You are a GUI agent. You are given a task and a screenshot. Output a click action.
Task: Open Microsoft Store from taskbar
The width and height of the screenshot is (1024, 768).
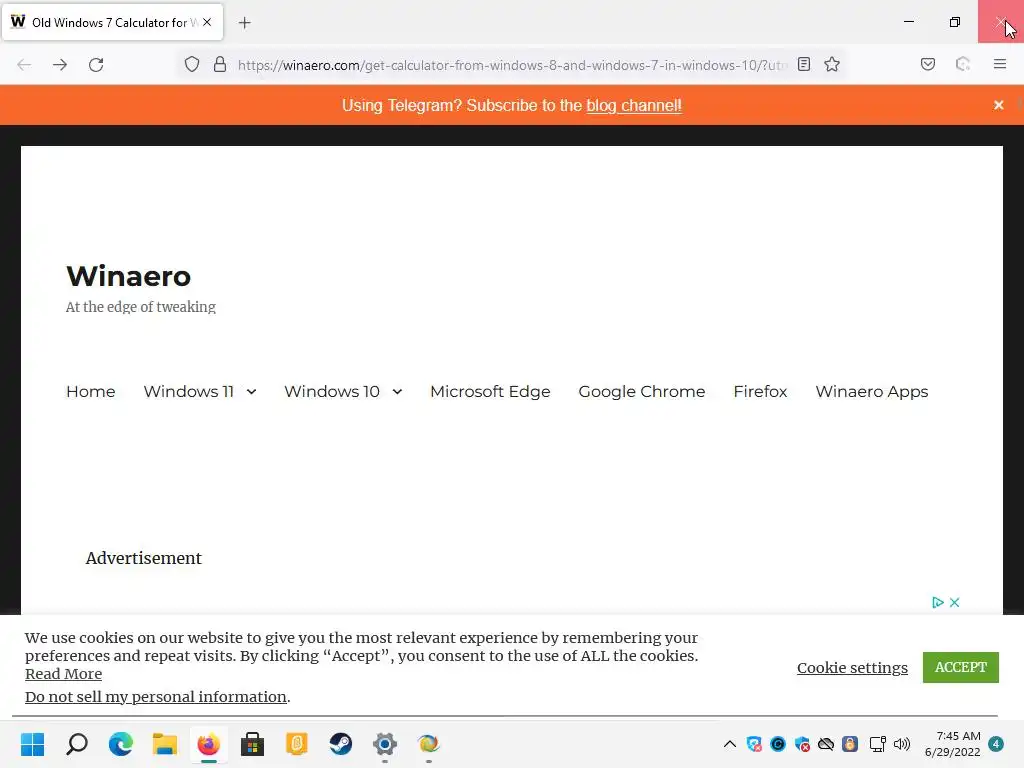[x=252, y=744]
